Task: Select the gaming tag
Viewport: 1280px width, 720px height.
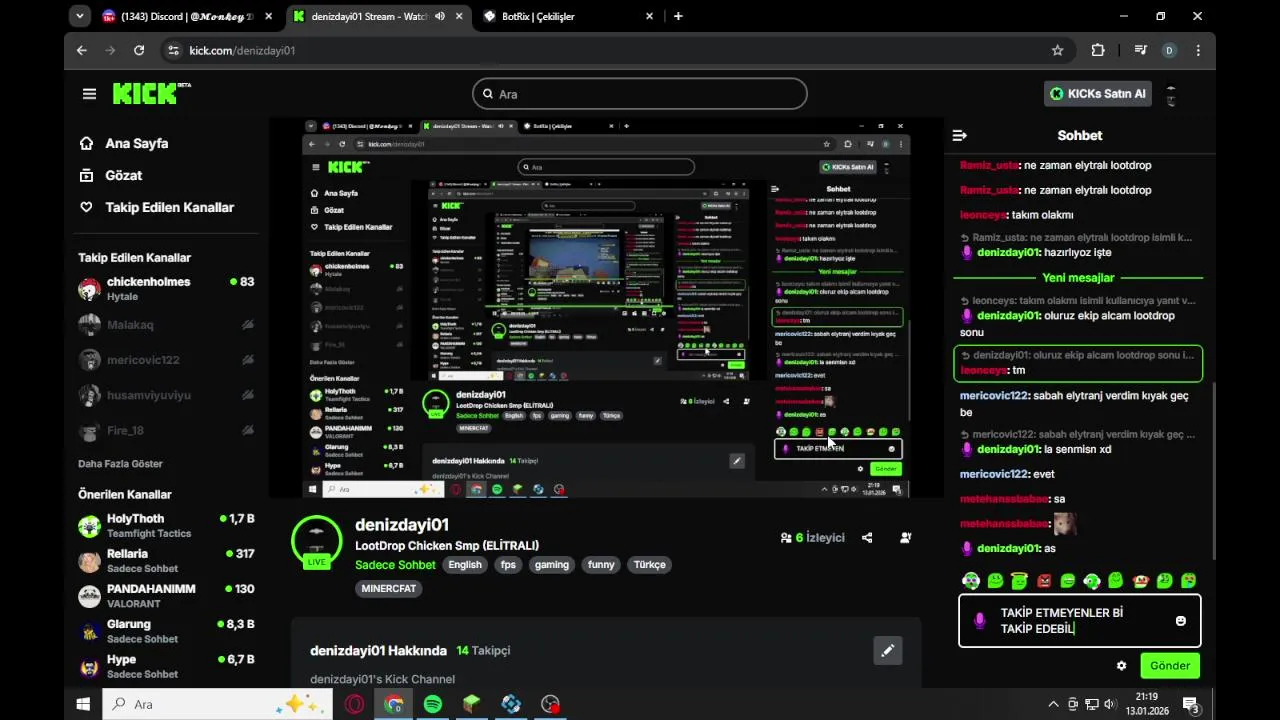Action: [551, 565]
